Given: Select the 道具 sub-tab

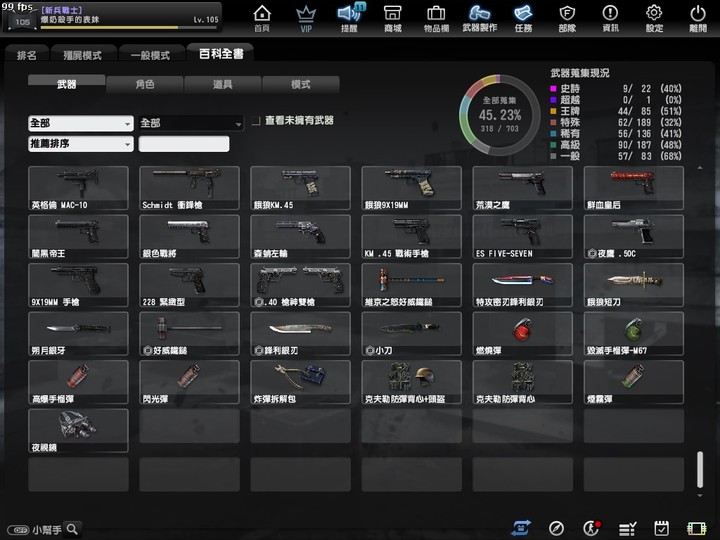Looking at the screenshot, I should (x=223, y=84).
